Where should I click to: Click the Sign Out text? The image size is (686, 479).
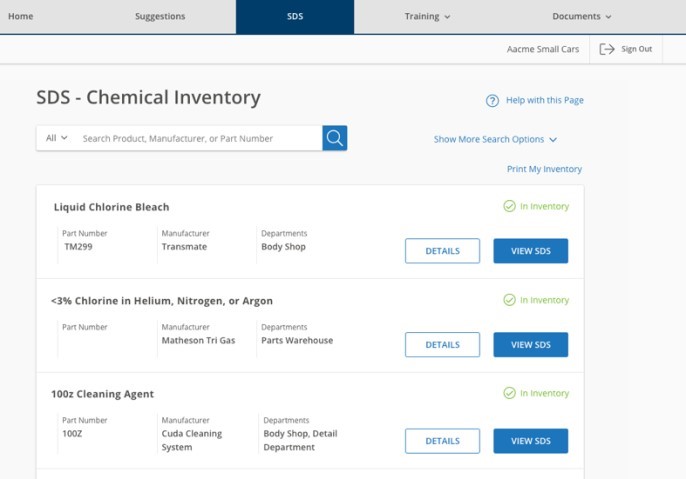(637, 49)
